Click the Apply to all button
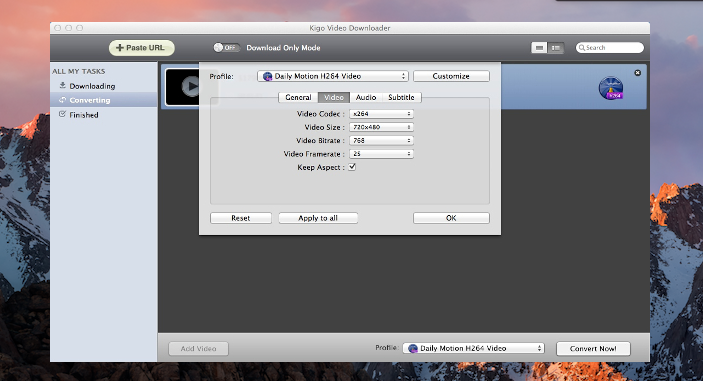 [x=318, y=218]
